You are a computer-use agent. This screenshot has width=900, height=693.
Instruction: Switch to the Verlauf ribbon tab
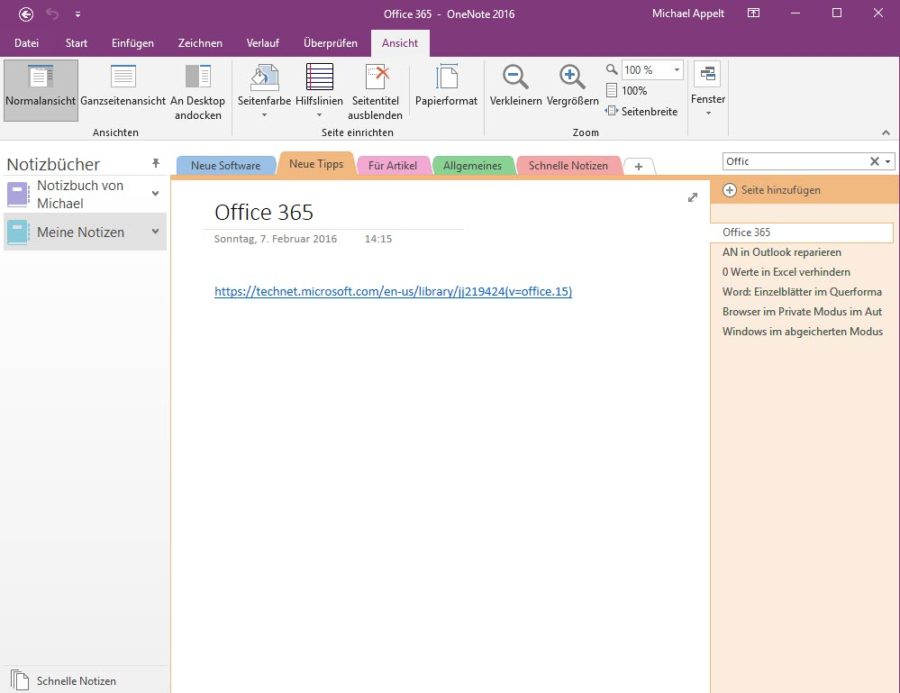[x=262, y=43]
